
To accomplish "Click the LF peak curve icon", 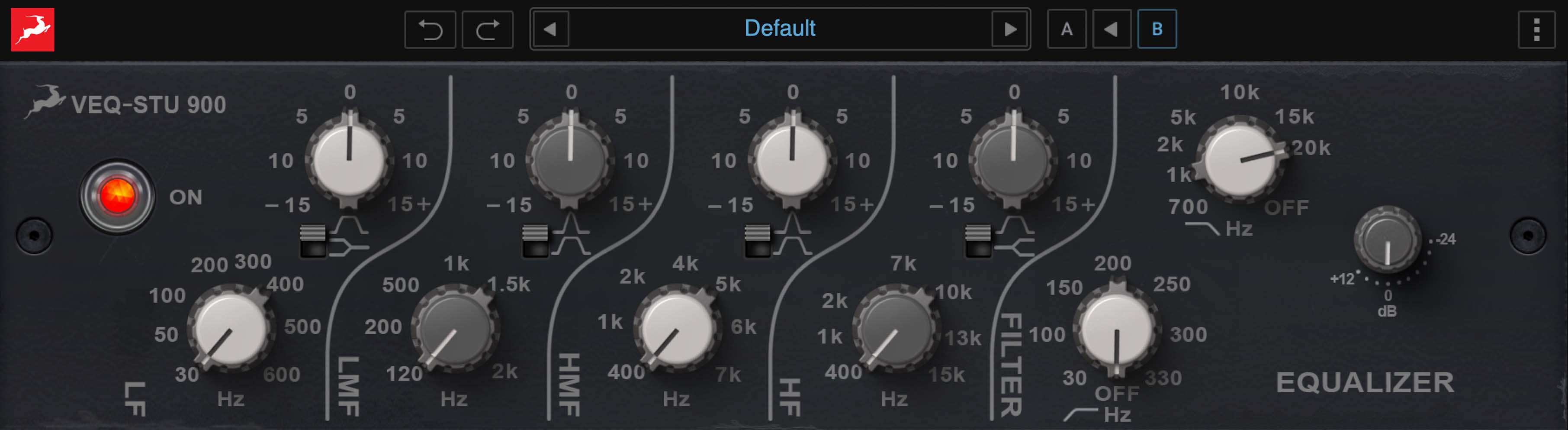I will 350,225.
